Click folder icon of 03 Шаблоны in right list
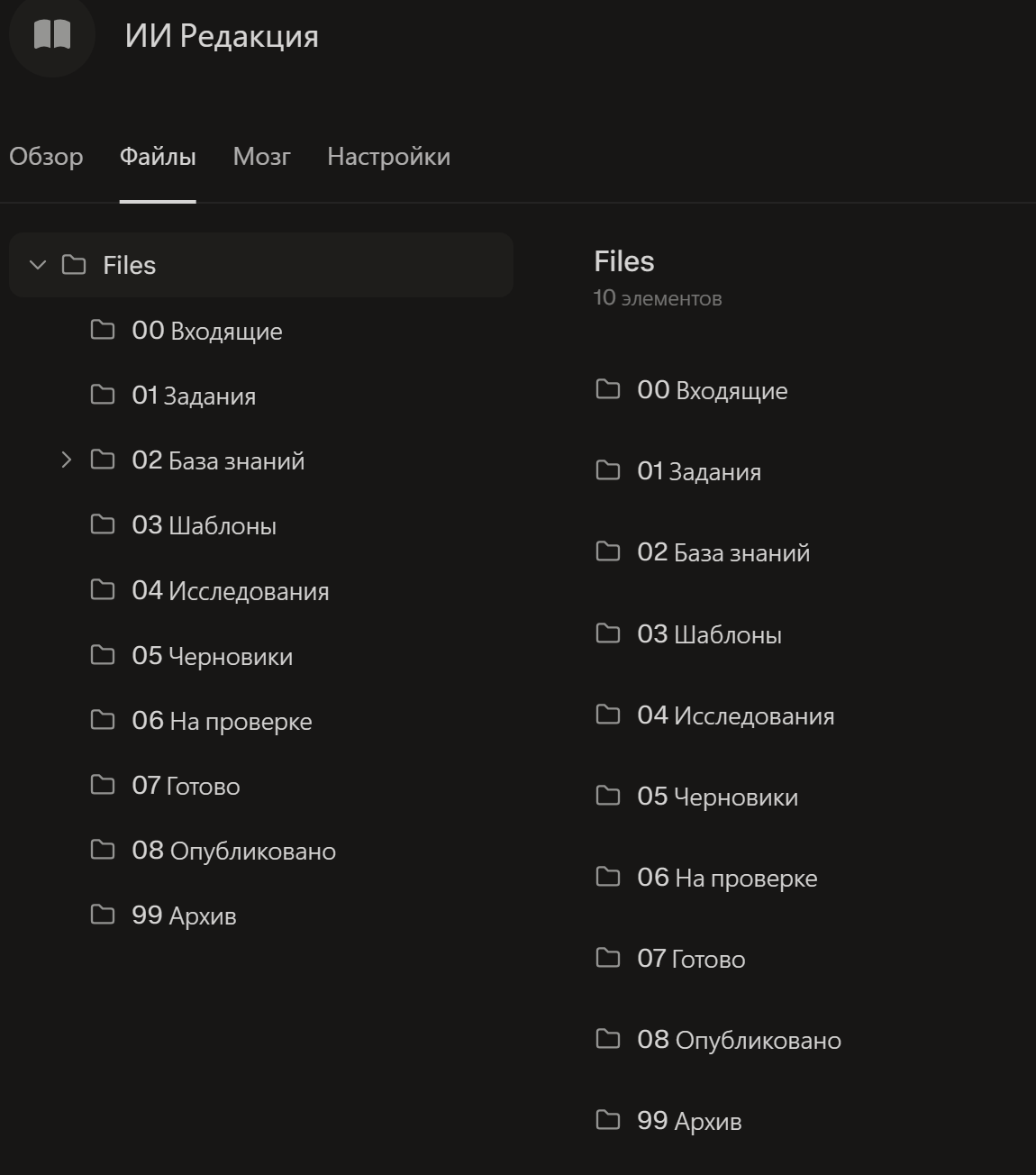This screenshot has width=1036, height=1175. pos(608,633)
